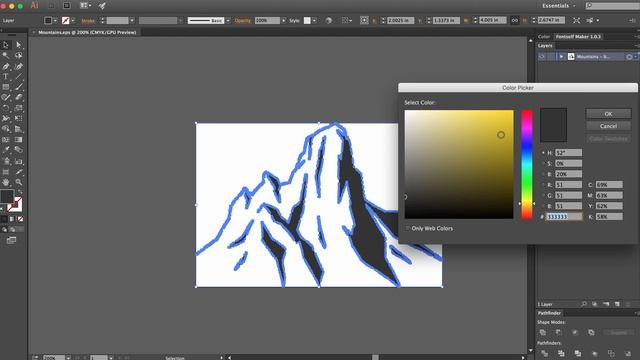Click the Divide pathfinder icon
Viewport: 640px width, 360px height.
click(544, 353)
